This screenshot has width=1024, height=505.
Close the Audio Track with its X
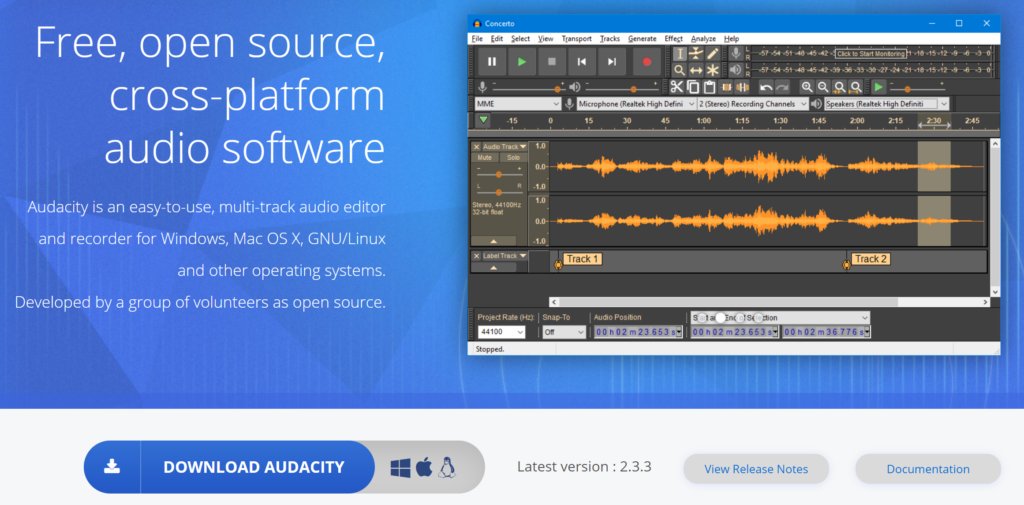tap(476, 147)
